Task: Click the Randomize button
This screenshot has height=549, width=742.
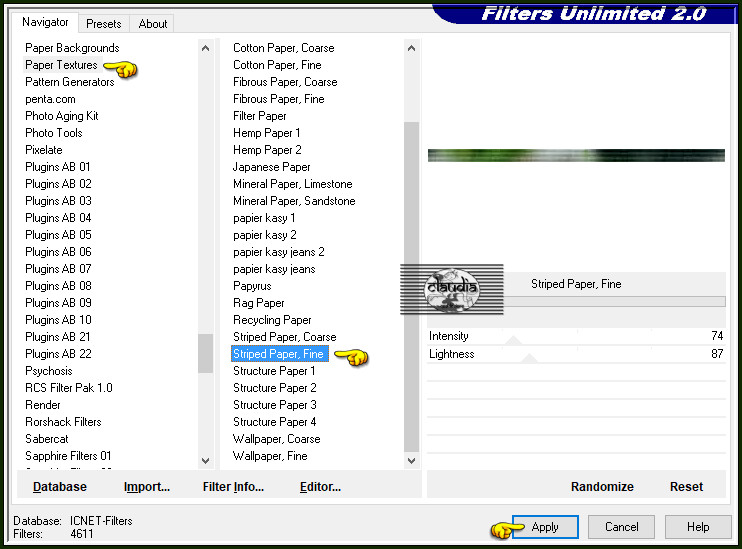Action: pyautogui.click(x=602, y=487)
